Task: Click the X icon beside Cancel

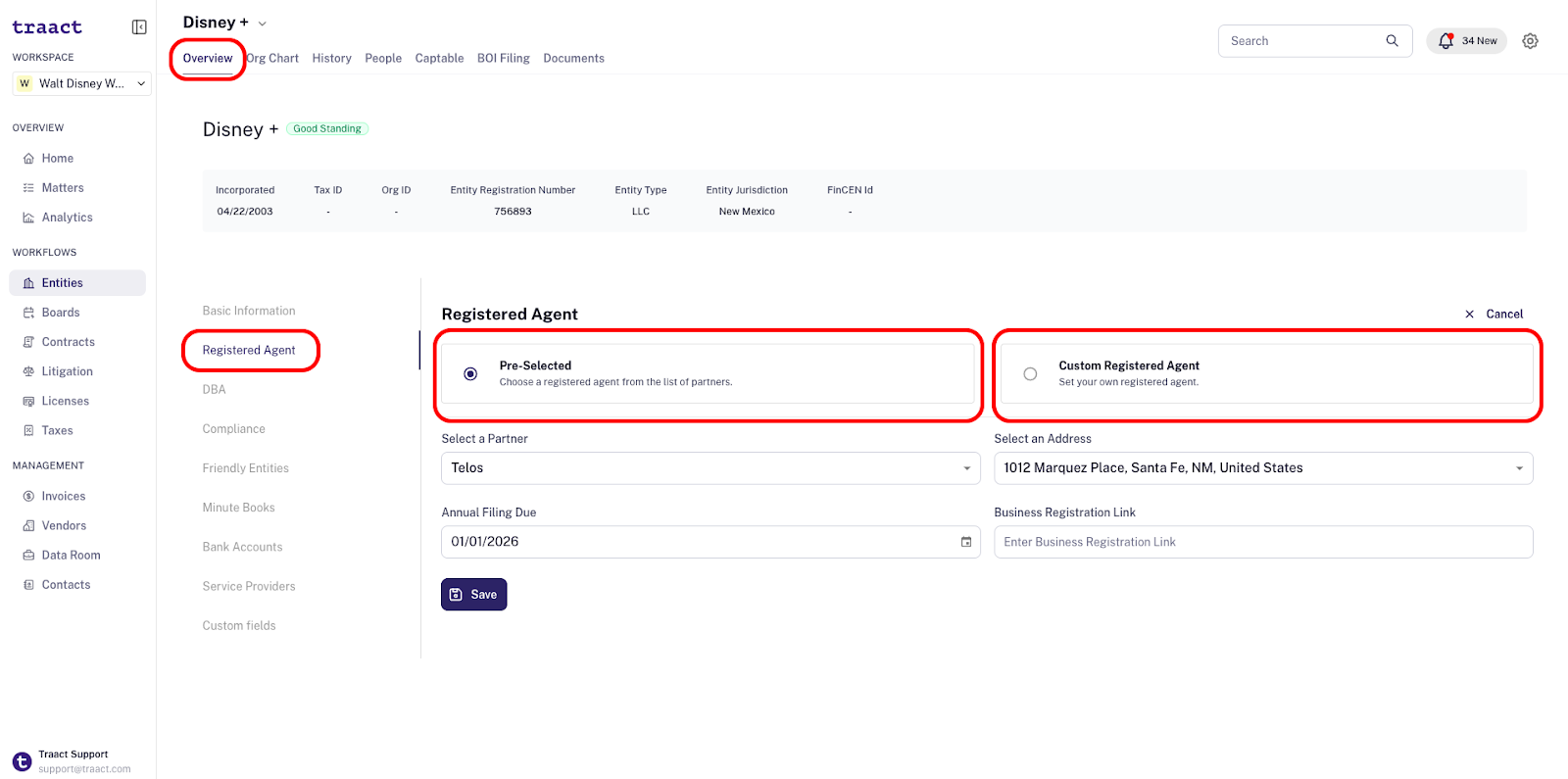Action: [x=1469, y=315]
